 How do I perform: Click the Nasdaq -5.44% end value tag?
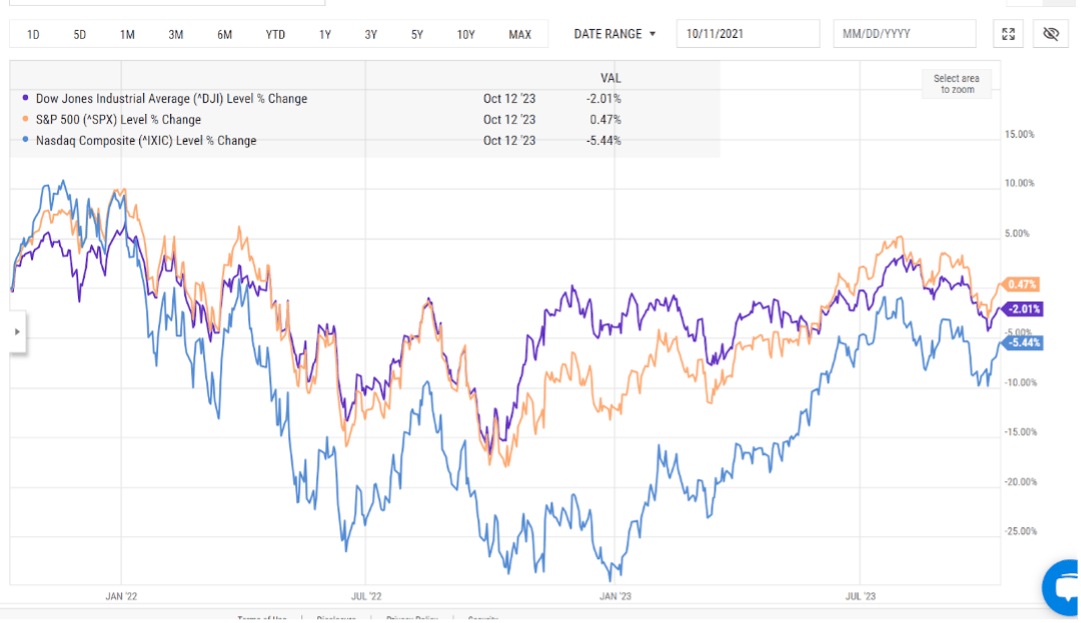pos(1024,343)
